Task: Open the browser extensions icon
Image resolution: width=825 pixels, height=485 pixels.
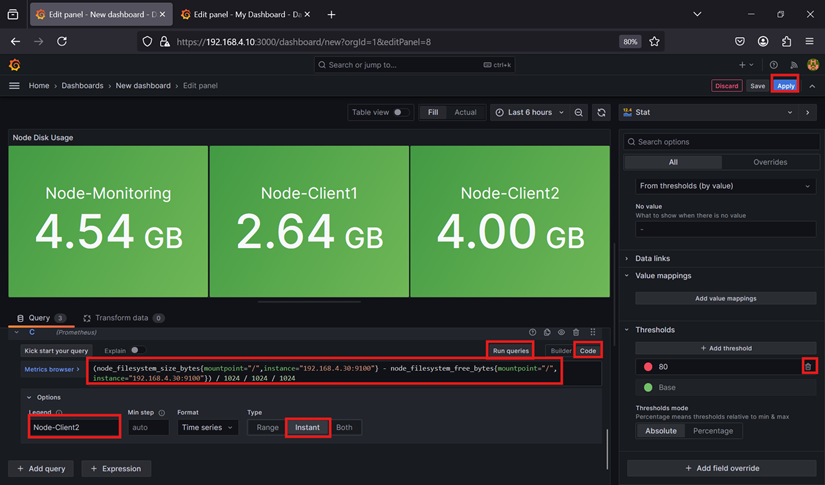Action: (787, 42)
